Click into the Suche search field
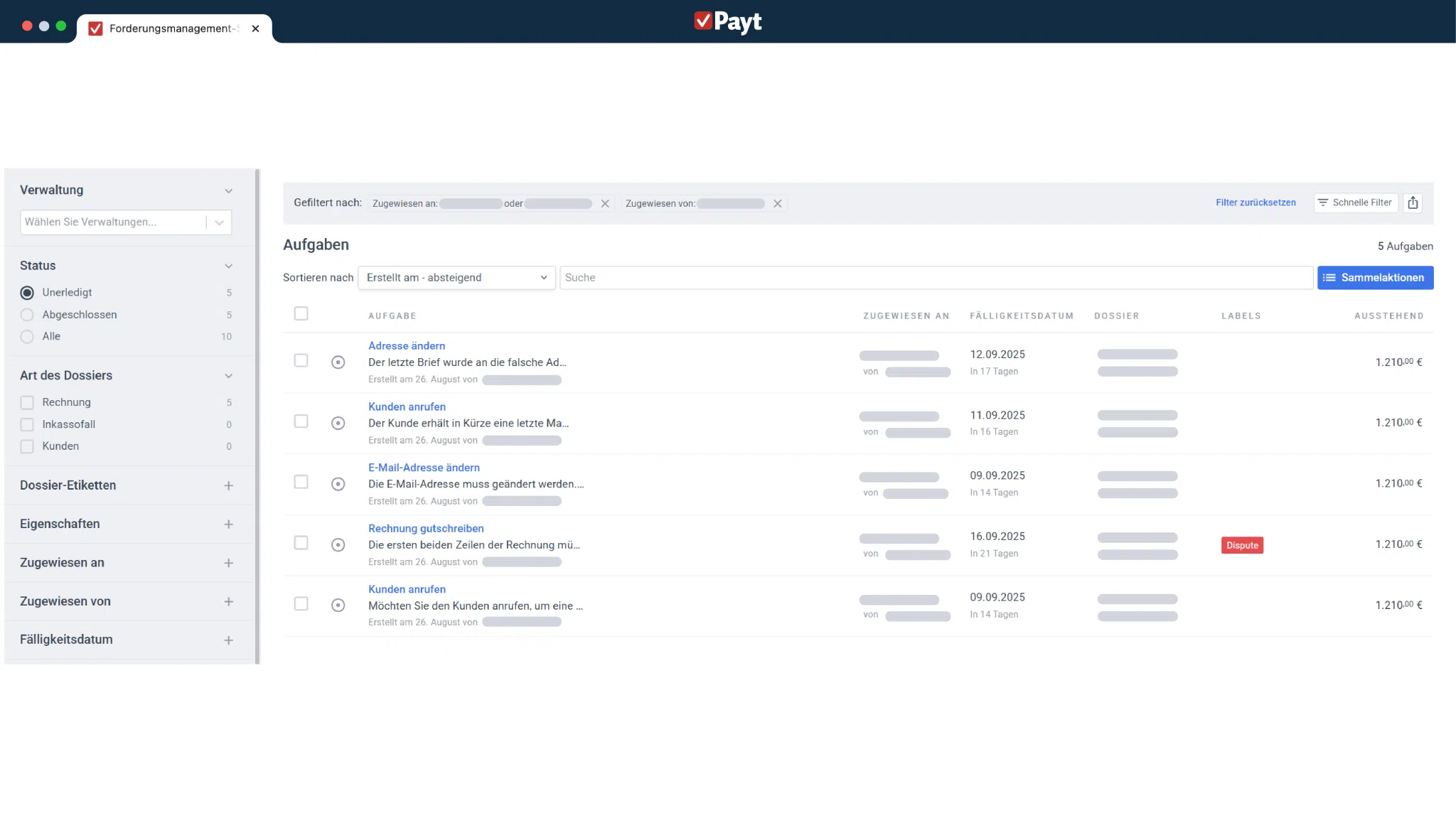Viewport: 1456px width, 818px height. [935, 278]
